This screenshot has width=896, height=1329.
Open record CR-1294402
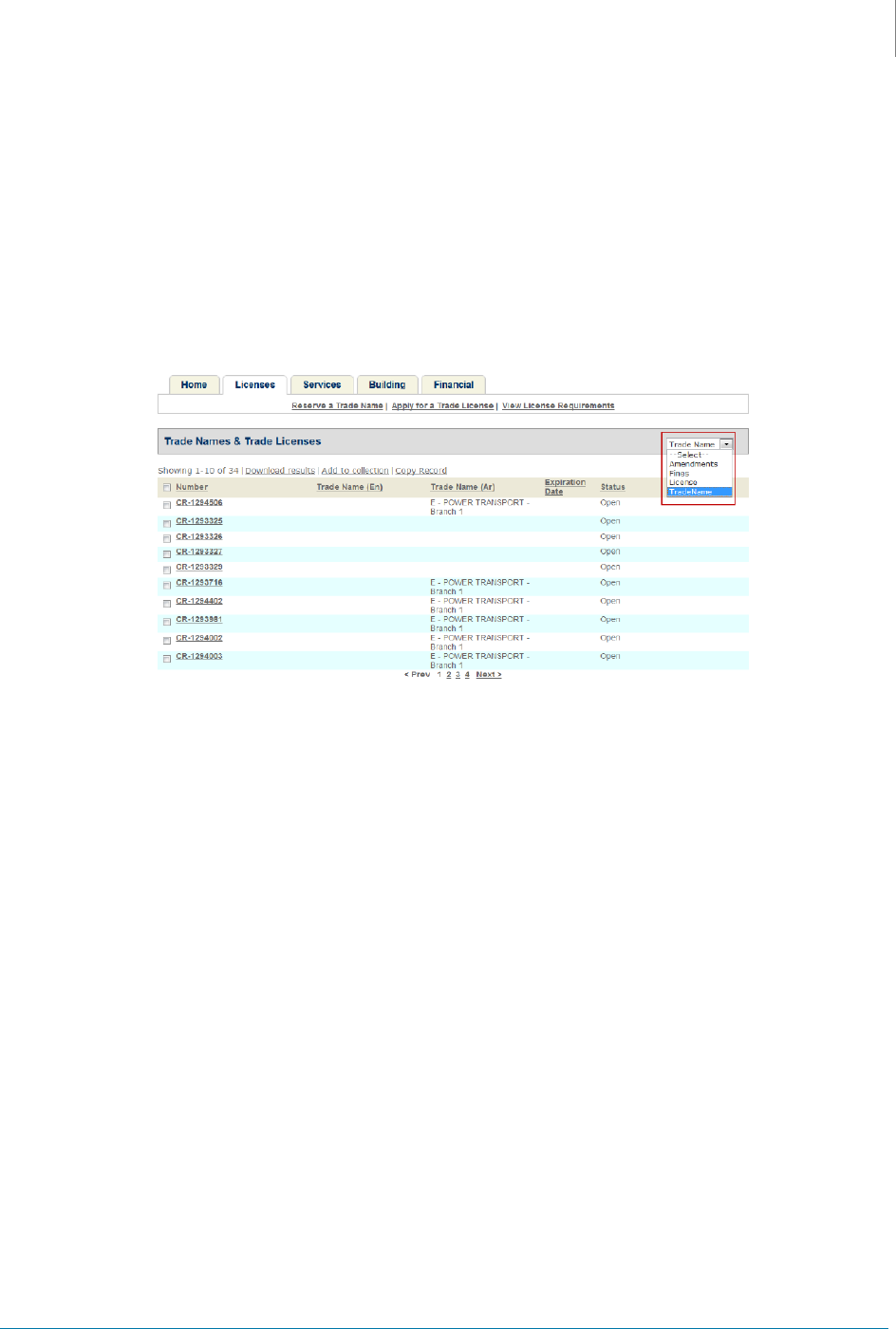click(199, 601)
